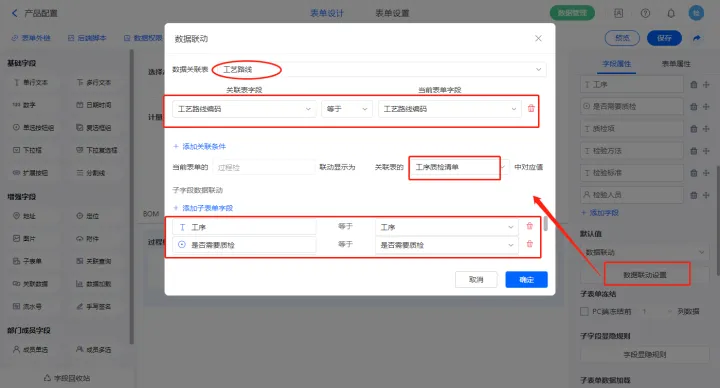Open the 后端脚本 toolbar item
This screenshot has height=388, width=720.
point(87,38)
